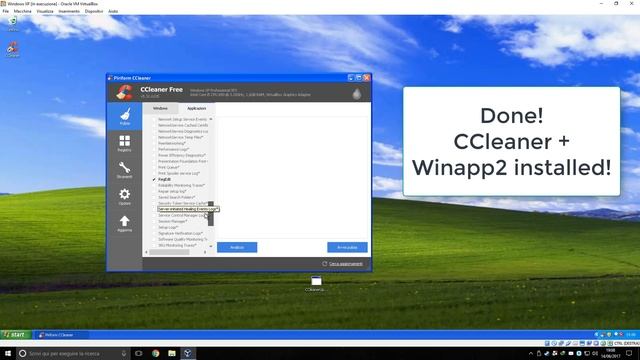Open the VirtualBox File menu
640x360 pixels.
(5, 11)
